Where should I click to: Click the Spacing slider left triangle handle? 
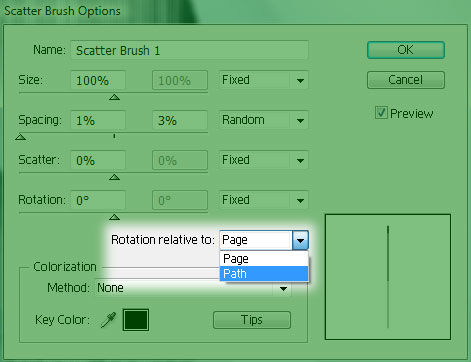click(x=21, y=137)
